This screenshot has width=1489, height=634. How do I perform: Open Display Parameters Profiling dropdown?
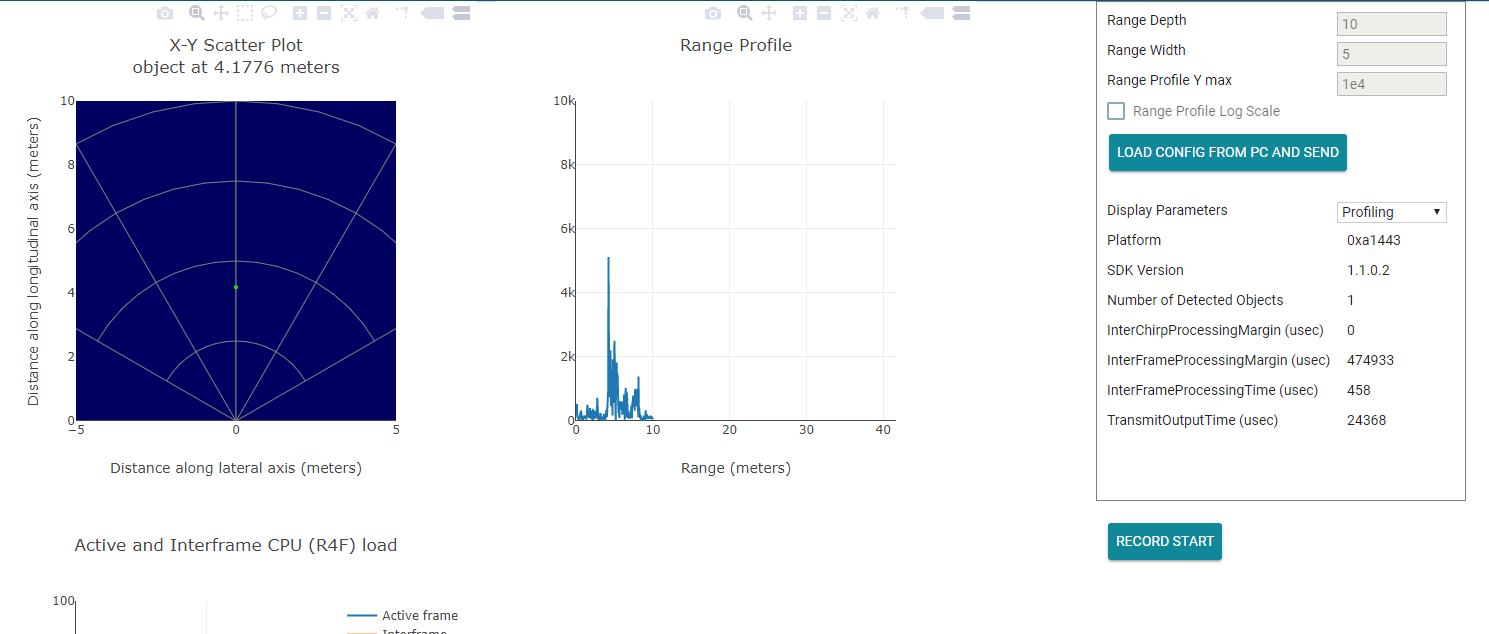click(1392, 212)
